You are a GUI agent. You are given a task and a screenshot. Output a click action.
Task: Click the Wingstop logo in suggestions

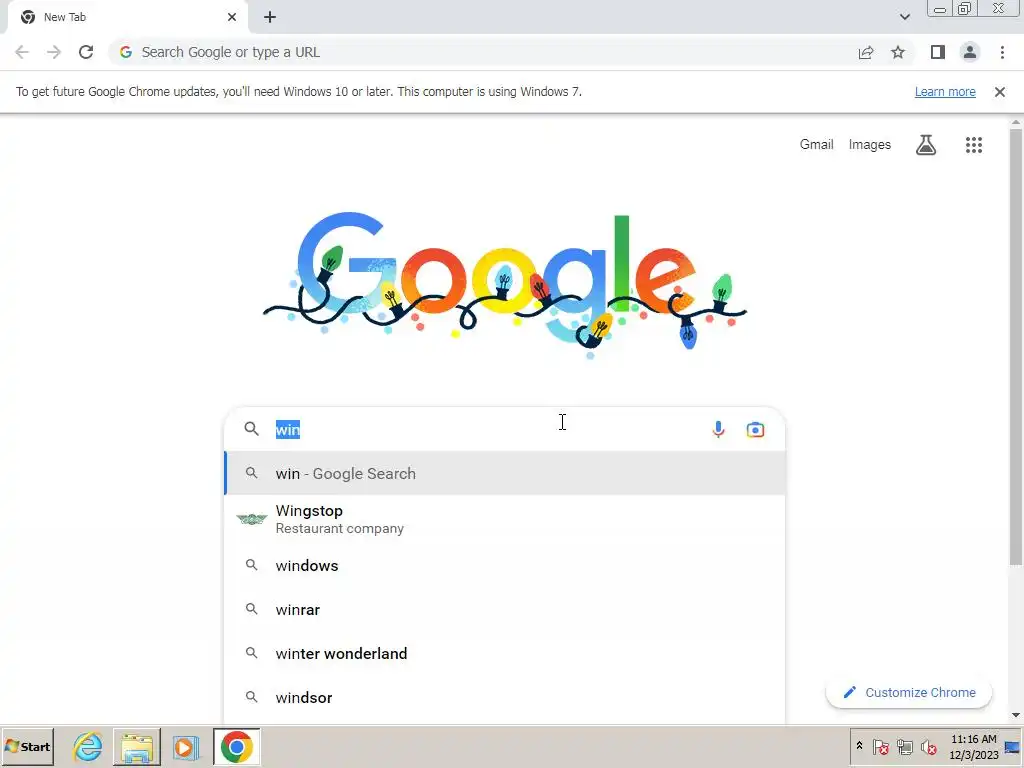pos(251,519)
